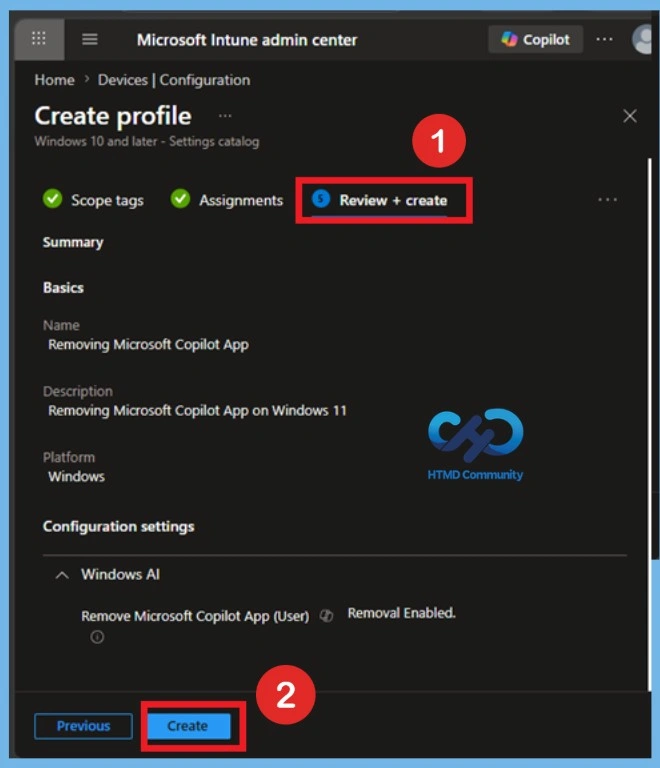Click the description 'Removing Microsoft Copilot App on Windows 11'
The width and height of the screenshot is (660, 768).
tap(197, 410)
